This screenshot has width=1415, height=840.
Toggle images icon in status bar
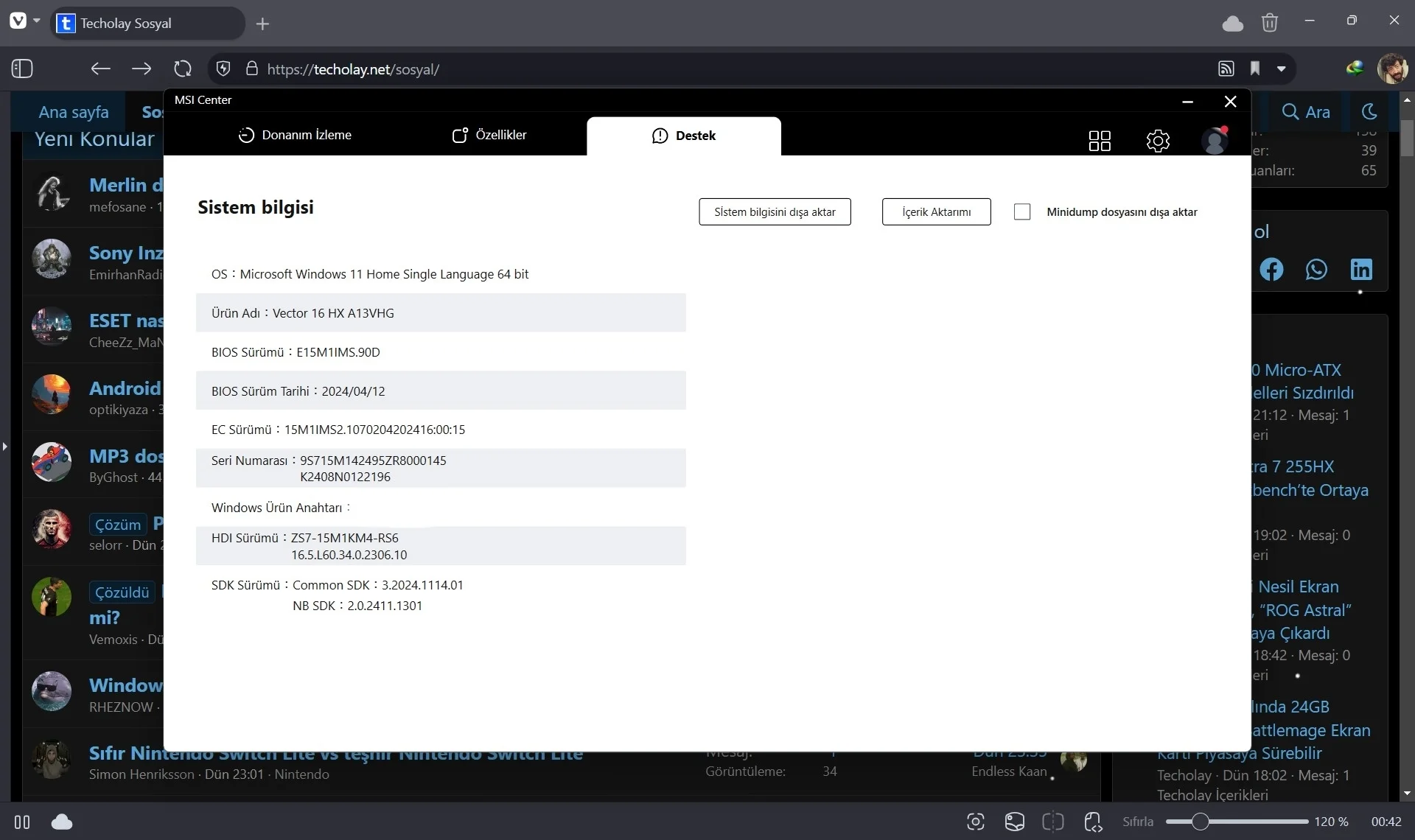pos(1015,822)
